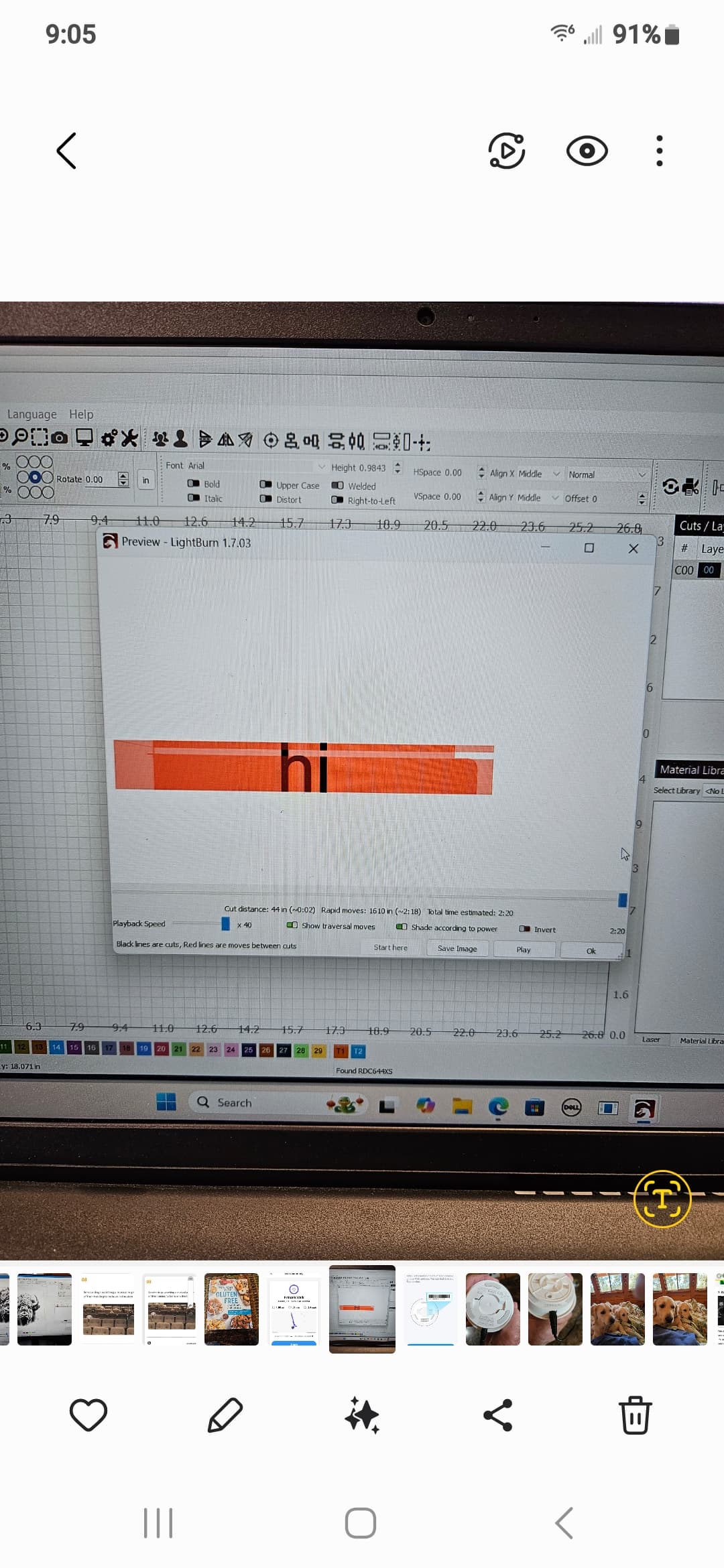724x1568 pixels.
Task: Click the in units toggle button
Action: (145, 480)
